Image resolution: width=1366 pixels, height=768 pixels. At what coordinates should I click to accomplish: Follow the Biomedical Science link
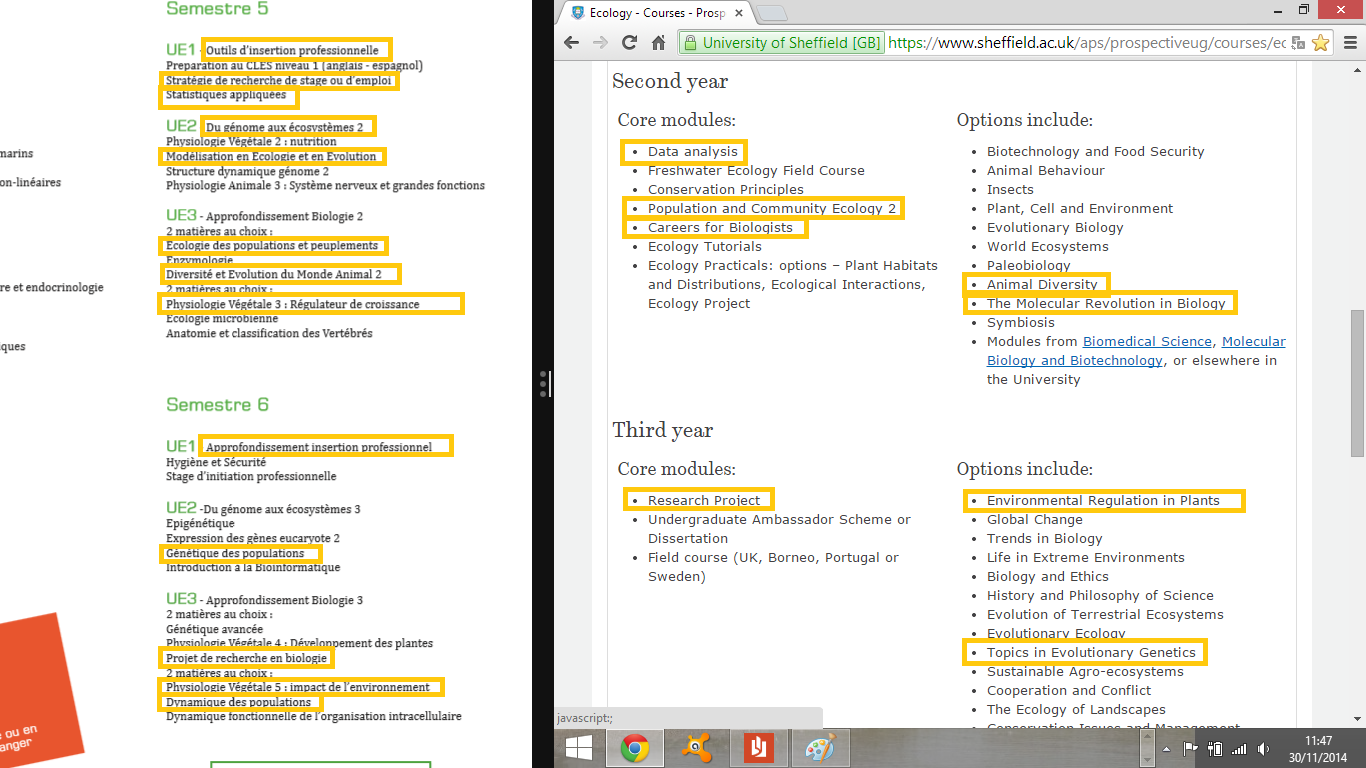1148,341
